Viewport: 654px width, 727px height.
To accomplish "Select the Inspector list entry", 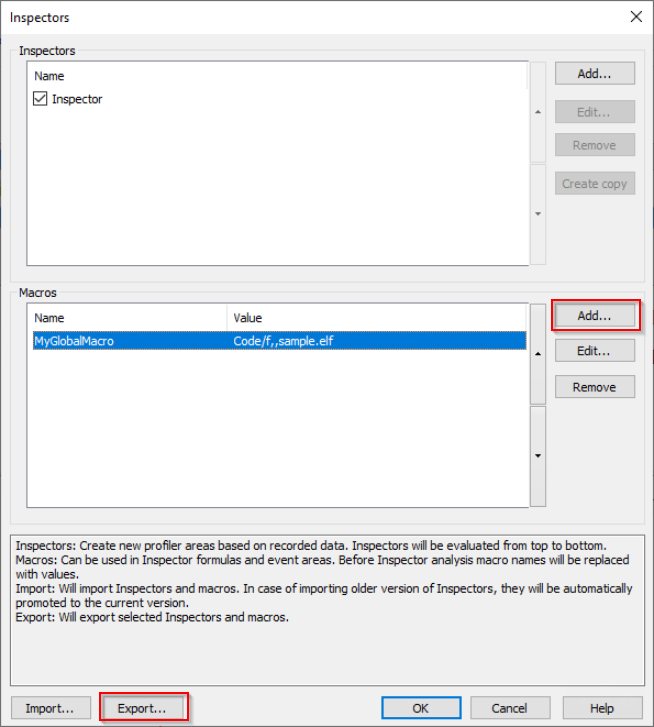I will pyautogui.click(x=77, y=99).
